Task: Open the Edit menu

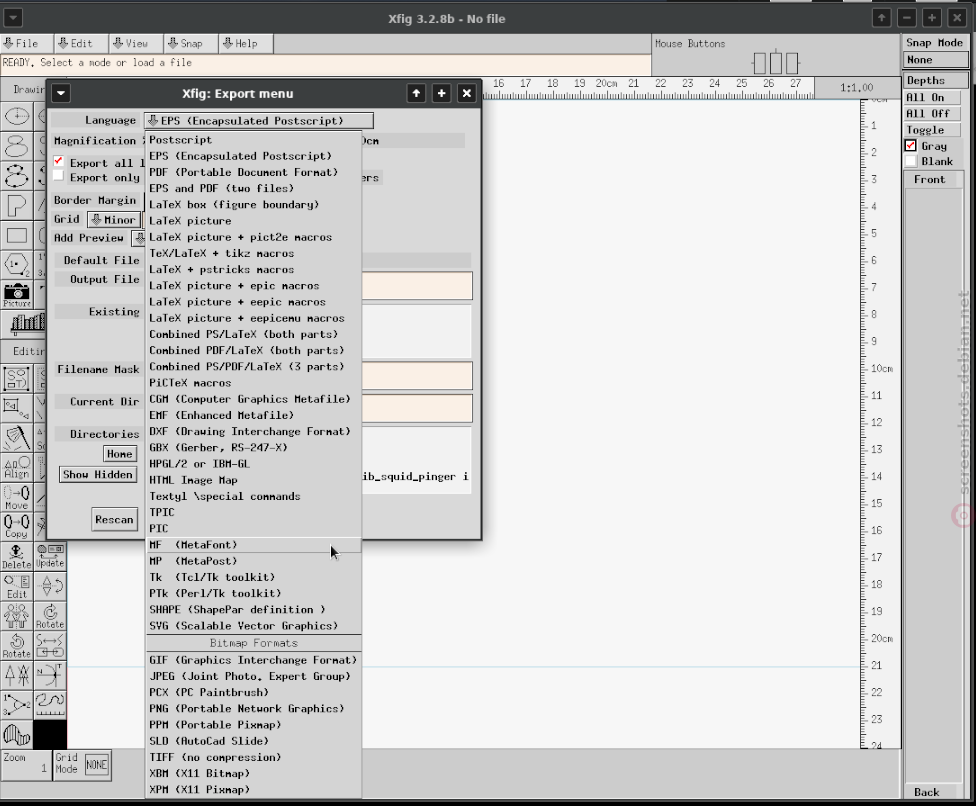Action: [x=82, y=44]
